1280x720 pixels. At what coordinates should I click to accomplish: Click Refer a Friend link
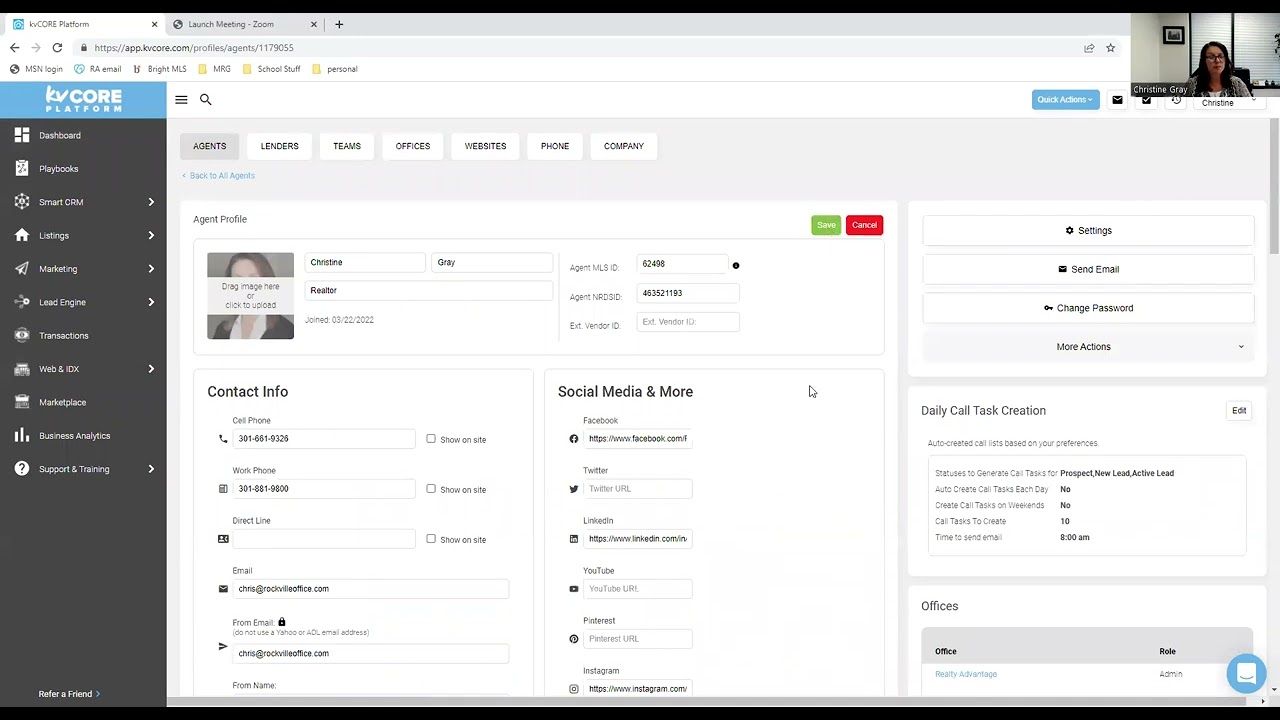[69, 694]
